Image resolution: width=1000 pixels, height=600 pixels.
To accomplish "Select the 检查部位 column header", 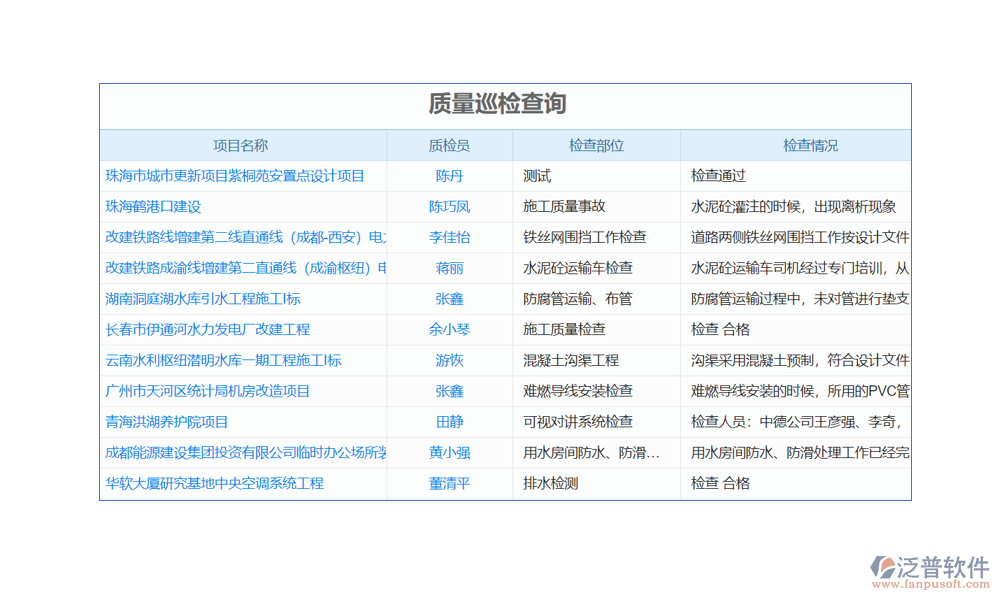I will [x=596, y=145].
